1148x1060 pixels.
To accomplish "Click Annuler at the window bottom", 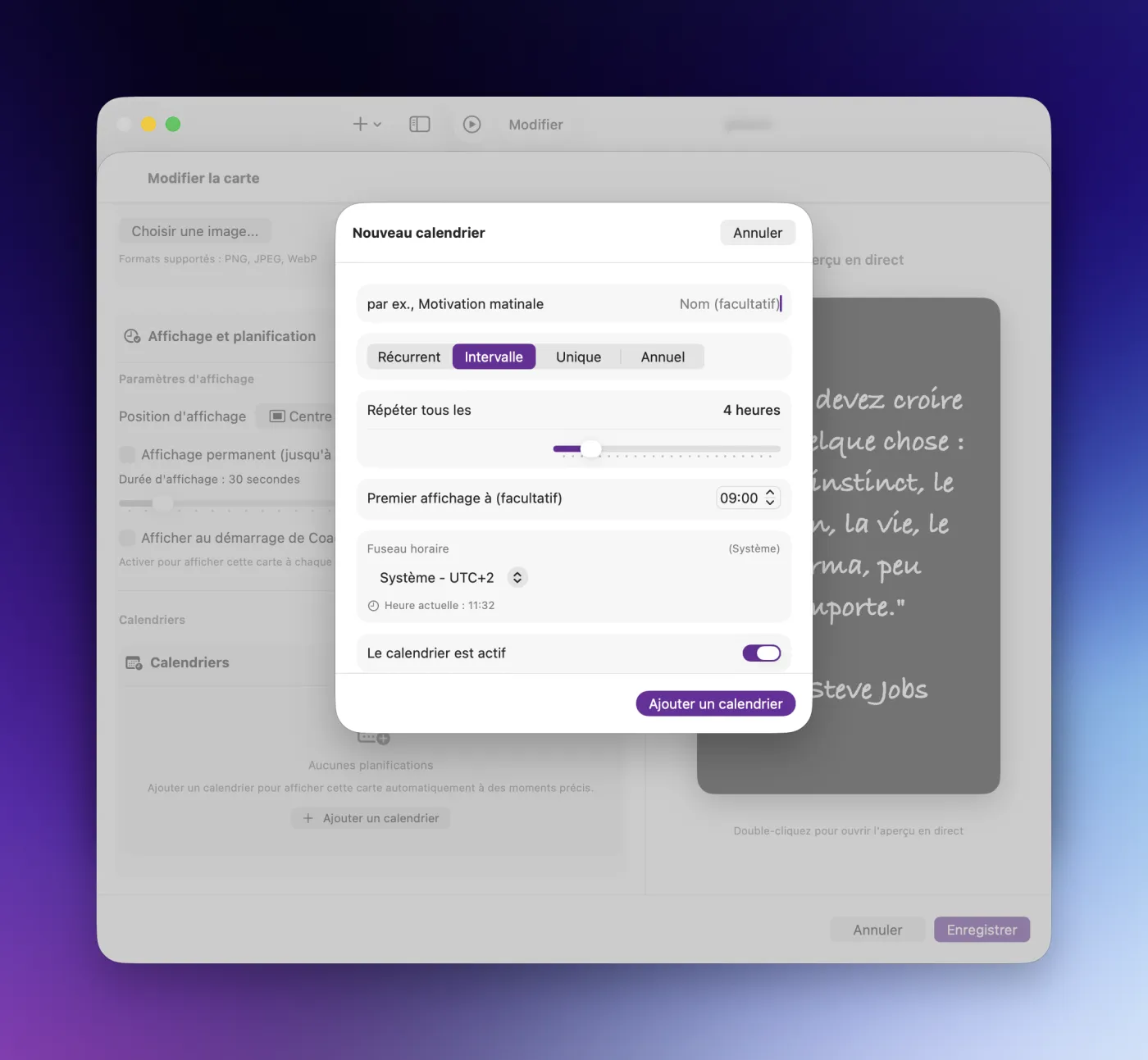I will (877, 930).
